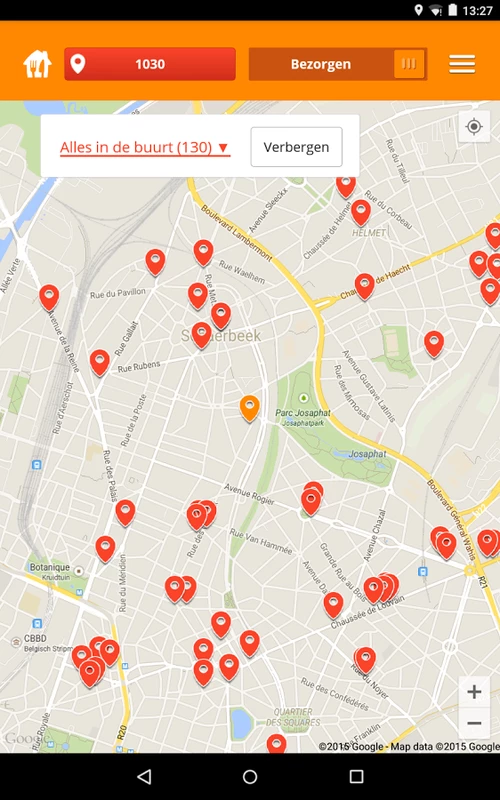The width and height of the screenshot is (500, 800).
Task: Tap the red pin on Chaussée de Haecht
Action: (x=364, y=286)
